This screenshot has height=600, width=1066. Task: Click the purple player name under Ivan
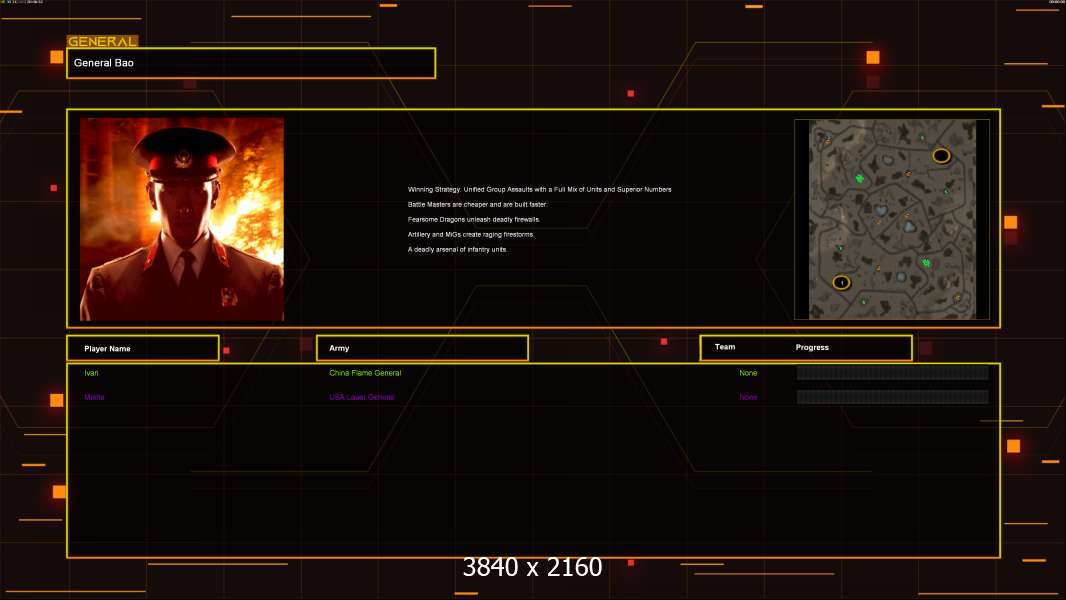94,397
